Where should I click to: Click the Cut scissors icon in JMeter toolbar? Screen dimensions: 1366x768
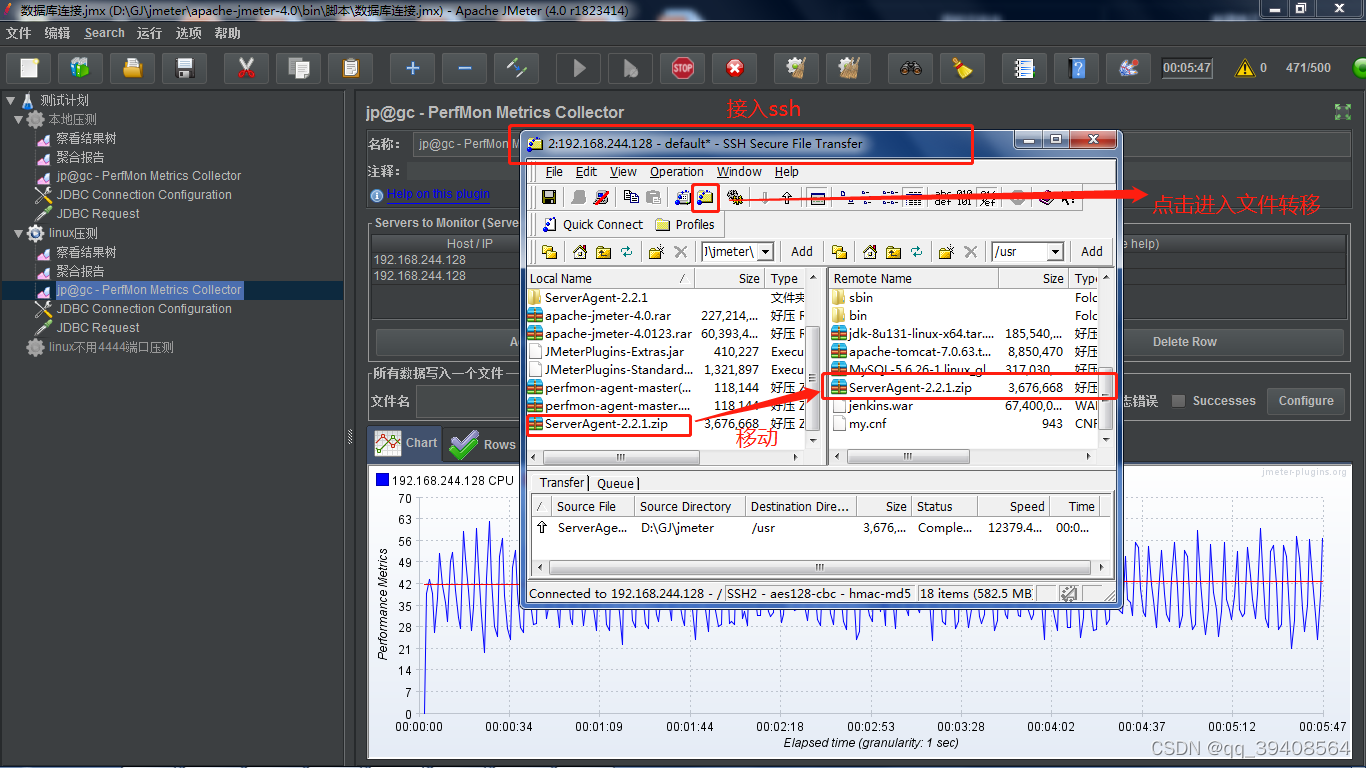pyautogui.click(x=246, y=68)
